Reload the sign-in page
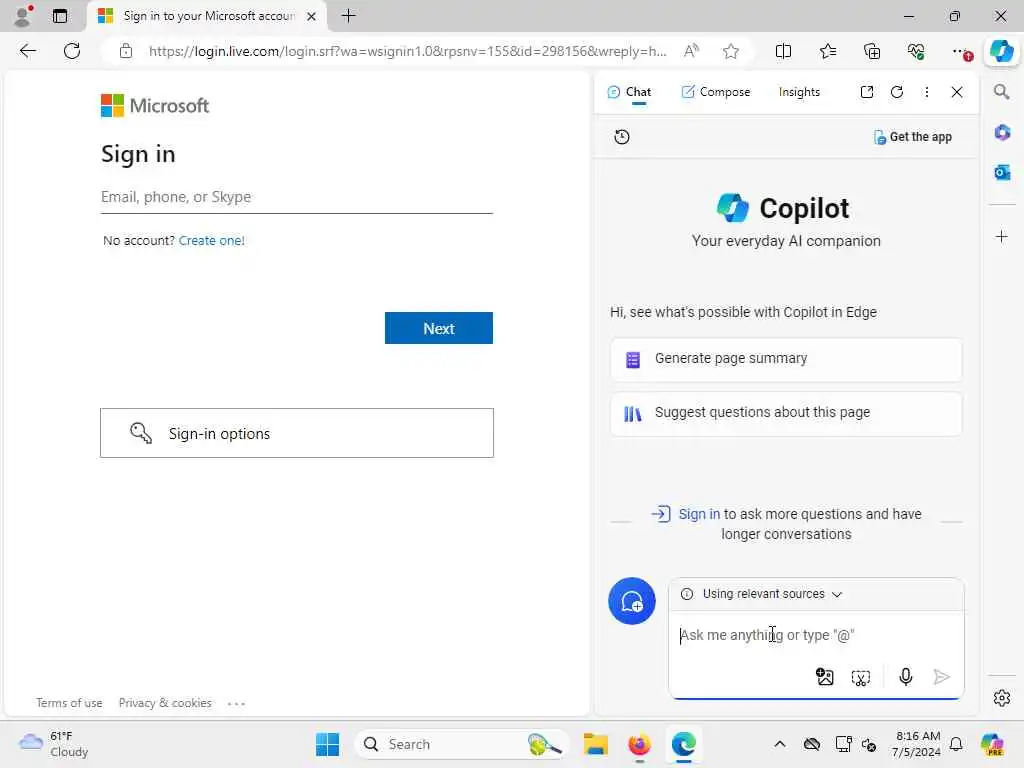This screenshot has height=768, width=1024. tap(72, 51)
